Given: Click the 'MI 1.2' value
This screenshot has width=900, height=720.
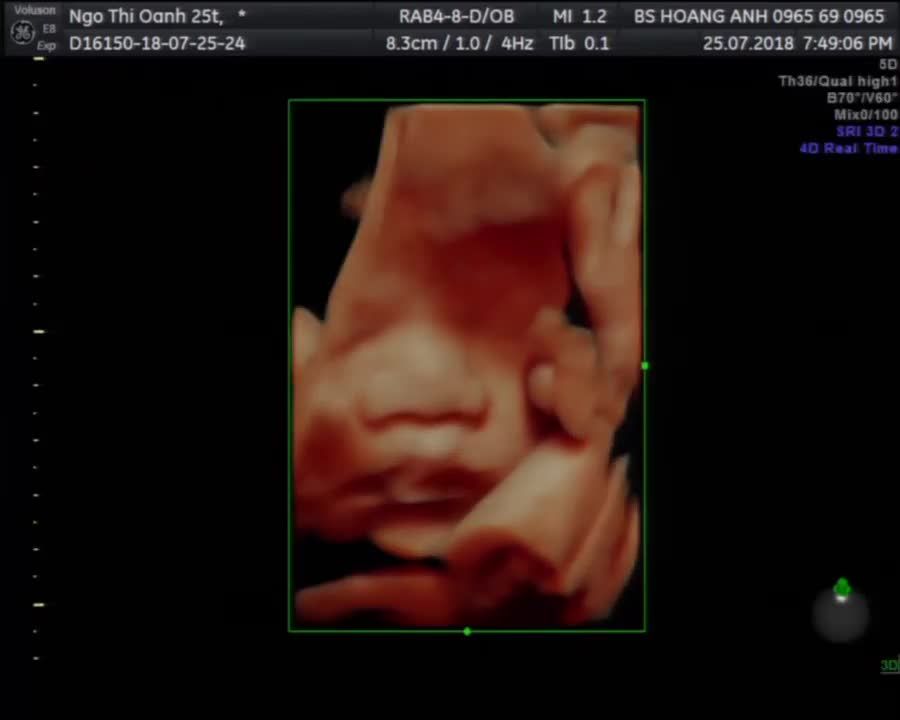Looking at the screenshot, I should click(580, 17).
